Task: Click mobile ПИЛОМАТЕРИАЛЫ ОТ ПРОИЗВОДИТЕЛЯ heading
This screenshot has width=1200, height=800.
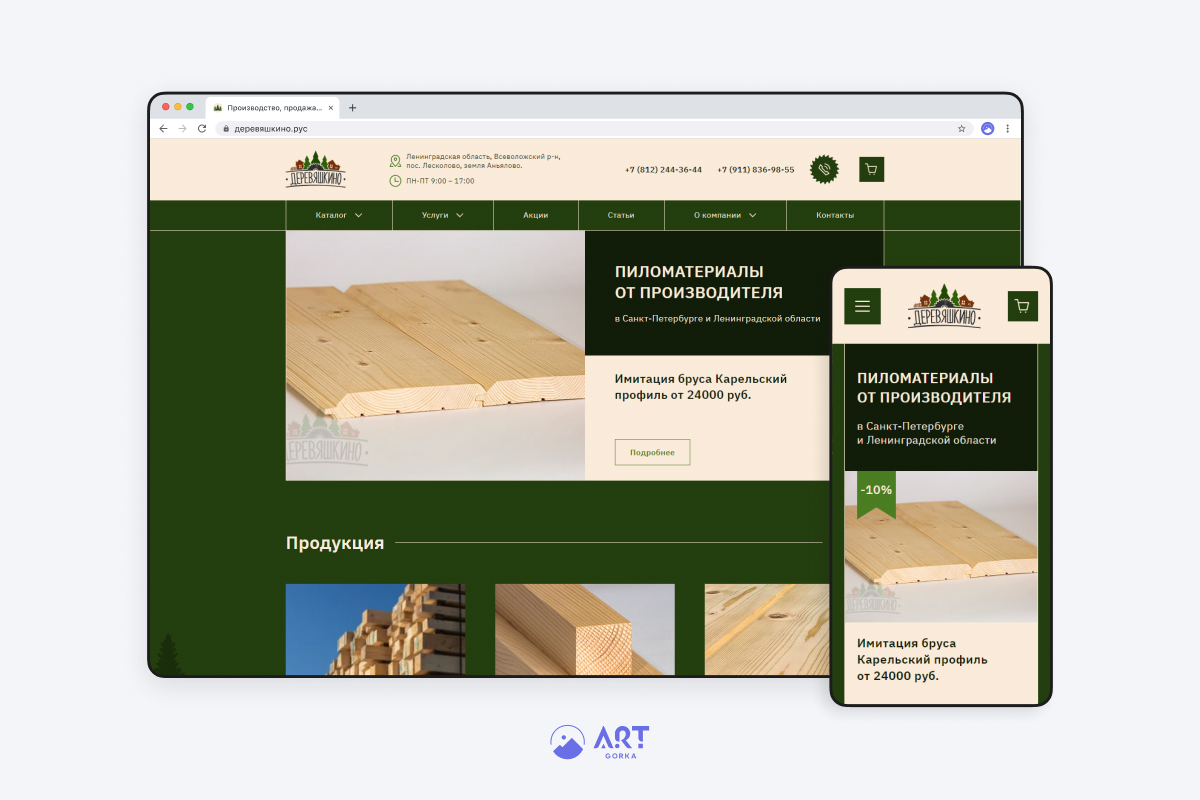Action: tap(934, 388)
